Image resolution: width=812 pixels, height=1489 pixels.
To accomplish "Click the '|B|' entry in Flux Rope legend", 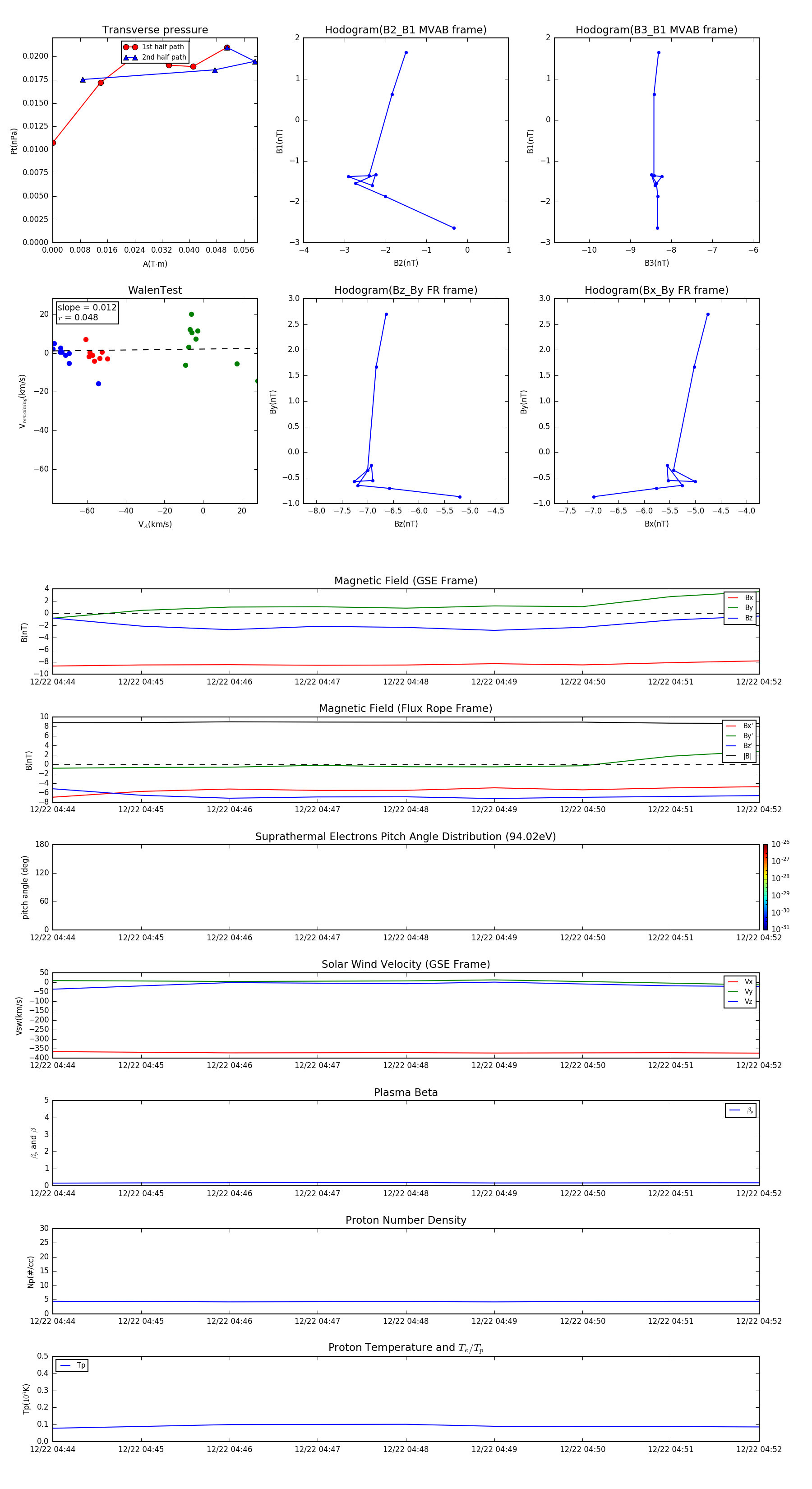I will pos(740,756).
